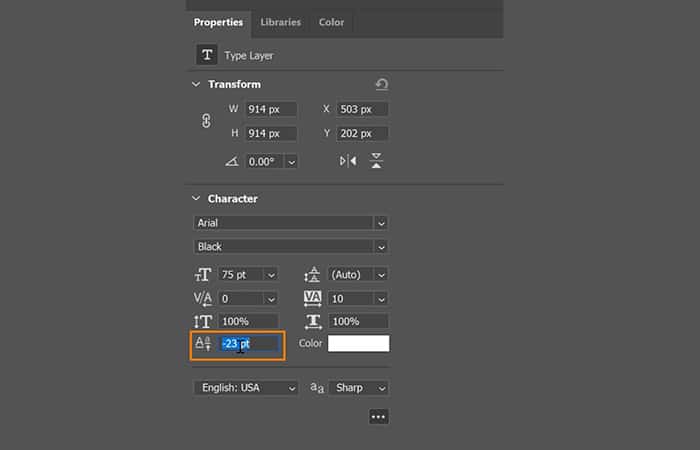Open the white text Color swatch
Viewport: 700px width, 450px height.
[x=359, y=344]
